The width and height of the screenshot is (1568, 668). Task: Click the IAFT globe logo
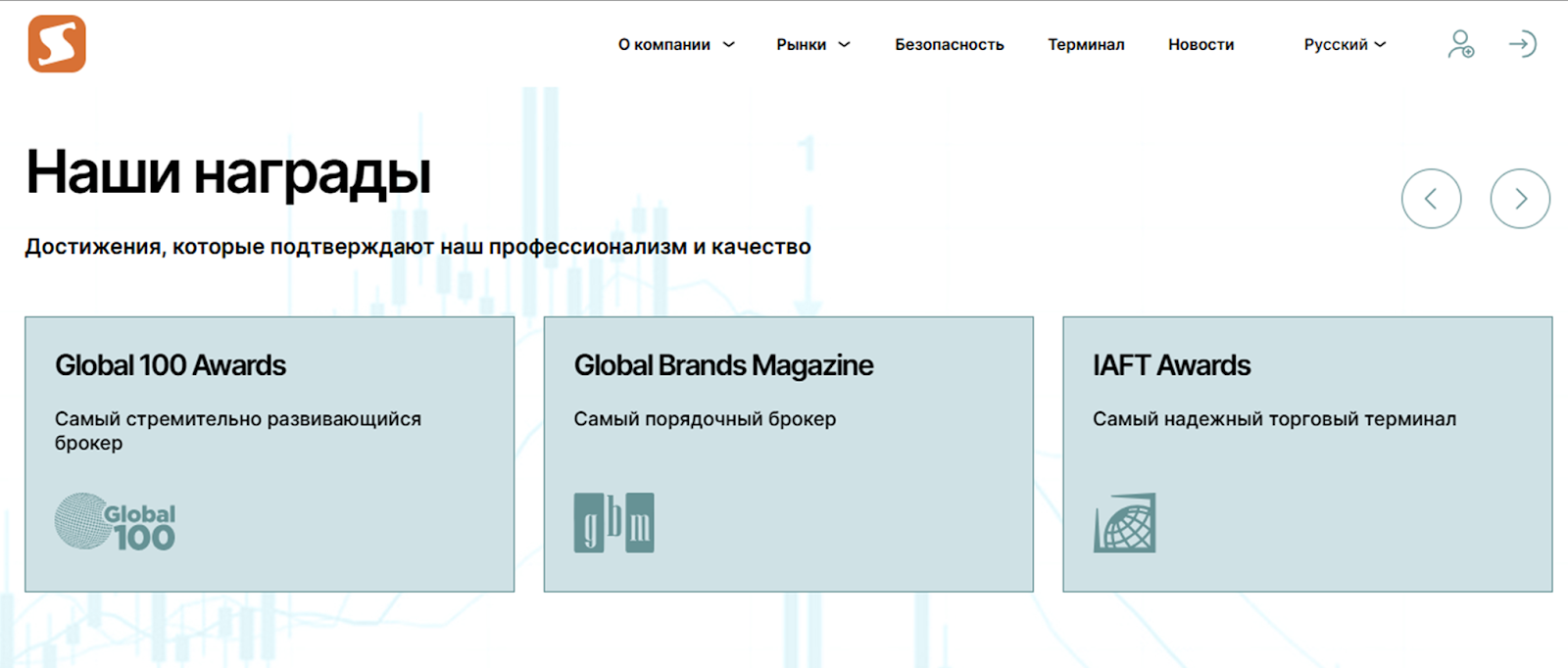[x=1124, y=522]
